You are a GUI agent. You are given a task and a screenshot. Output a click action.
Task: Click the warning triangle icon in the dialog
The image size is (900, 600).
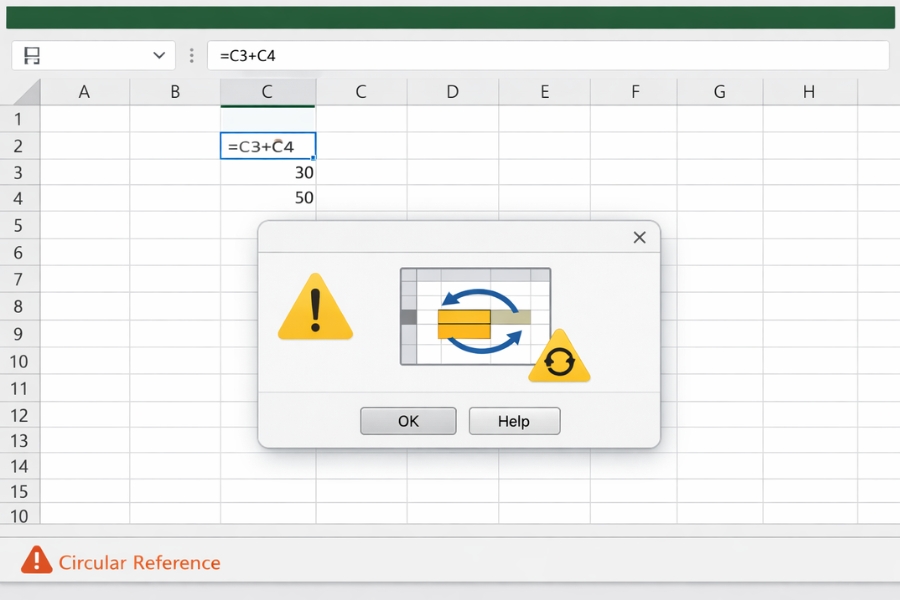316,313
